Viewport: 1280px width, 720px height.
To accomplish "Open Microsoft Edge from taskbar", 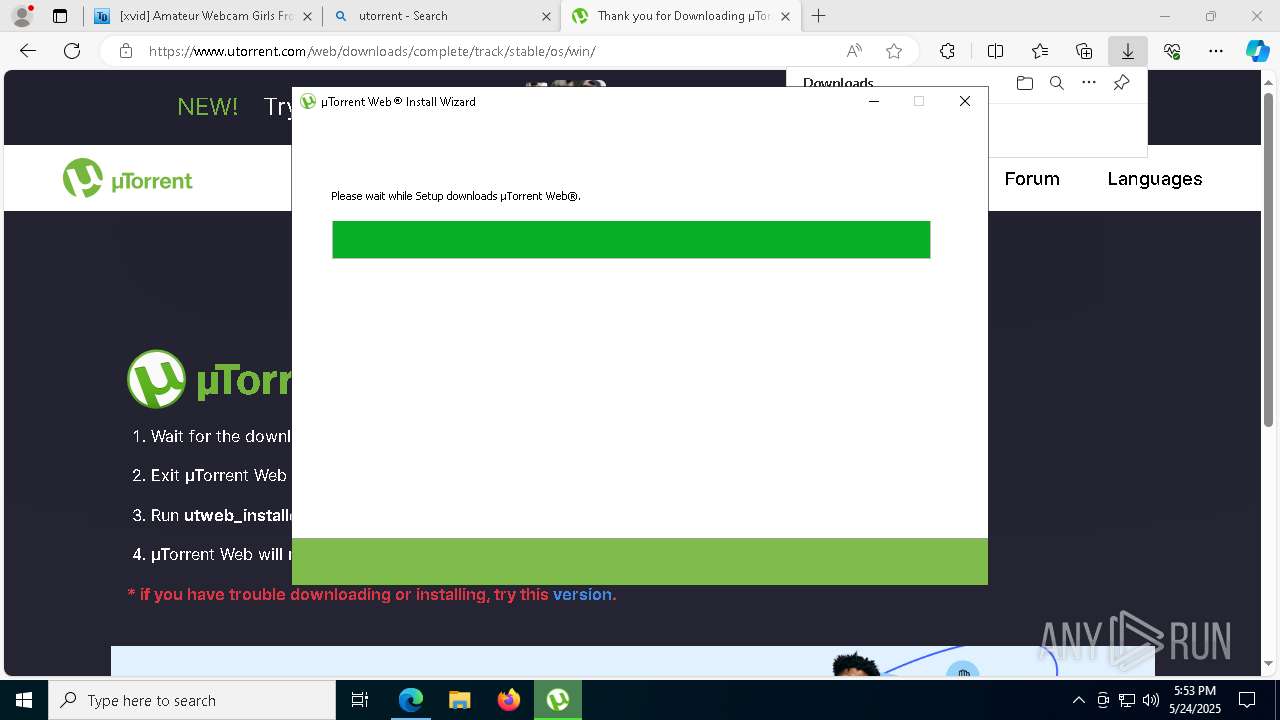I will [411, 700].
